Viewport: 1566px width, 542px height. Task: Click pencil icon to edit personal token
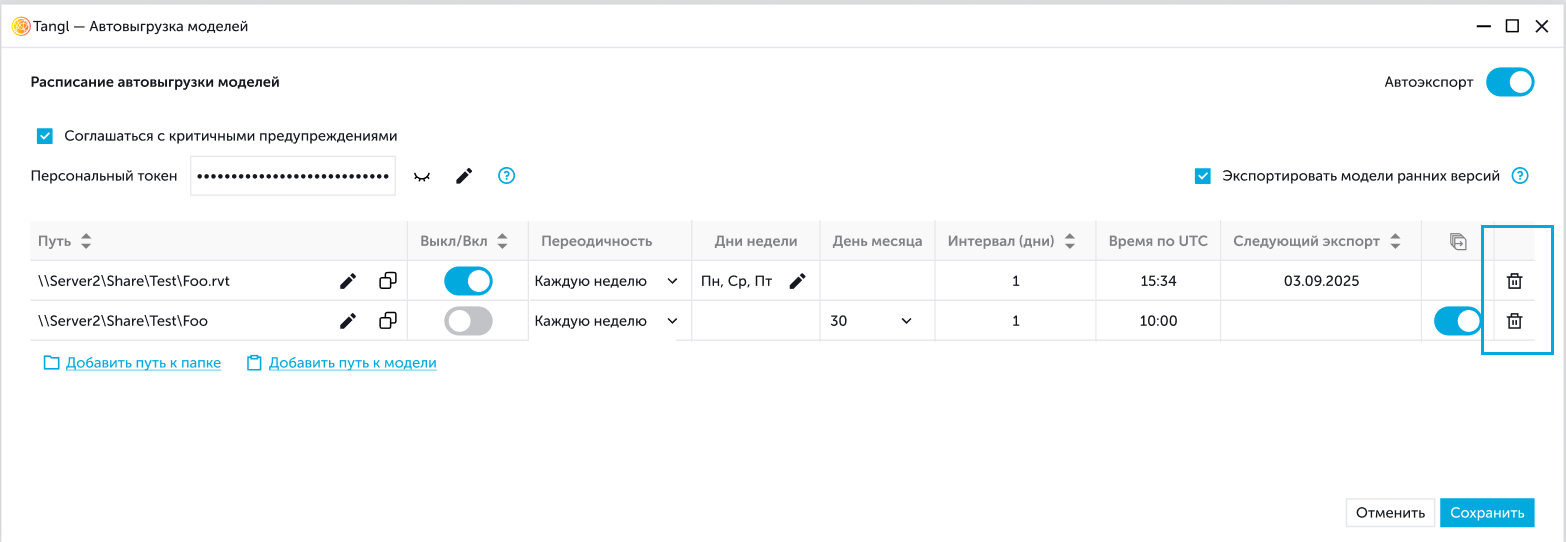click(464, 176)
